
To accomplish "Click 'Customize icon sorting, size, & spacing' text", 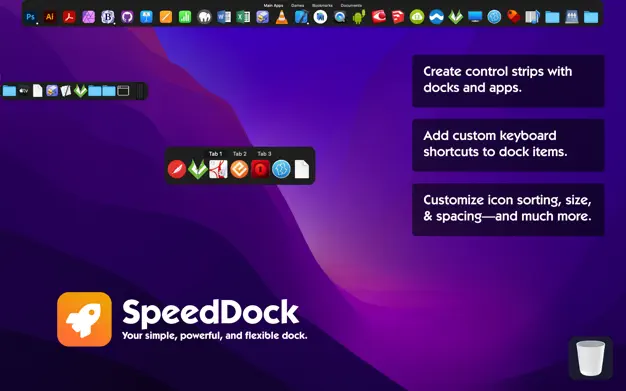I will coord(507,208).
